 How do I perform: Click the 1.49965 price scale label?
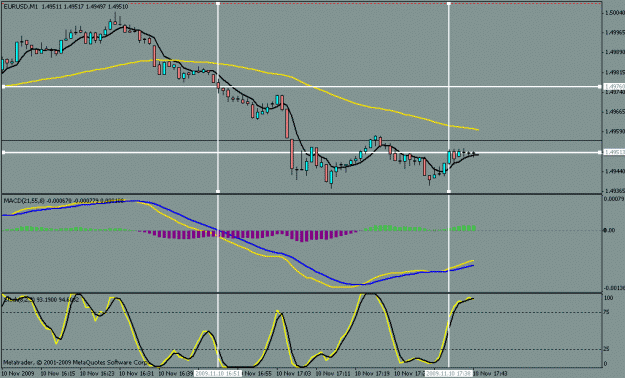[615, 32]
